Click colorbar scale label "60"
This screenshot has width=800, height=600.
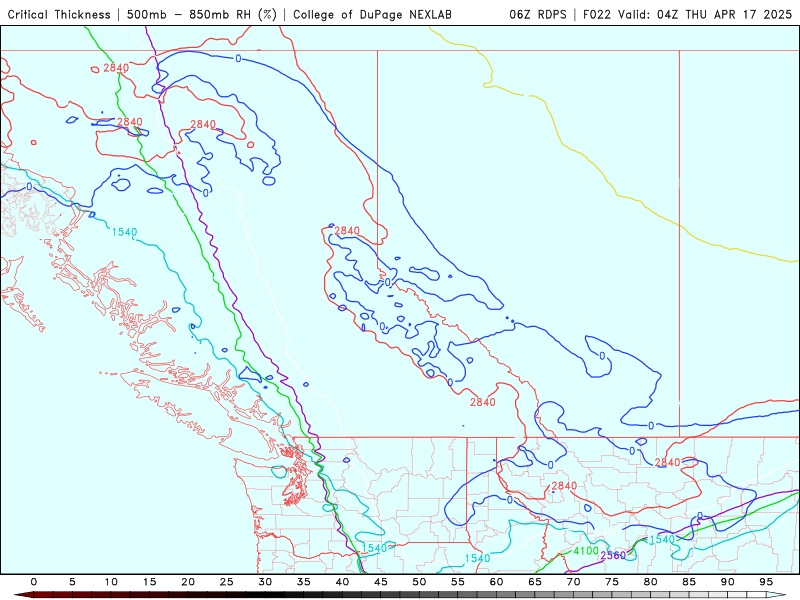pyautogui.click(x=496, y=582)
